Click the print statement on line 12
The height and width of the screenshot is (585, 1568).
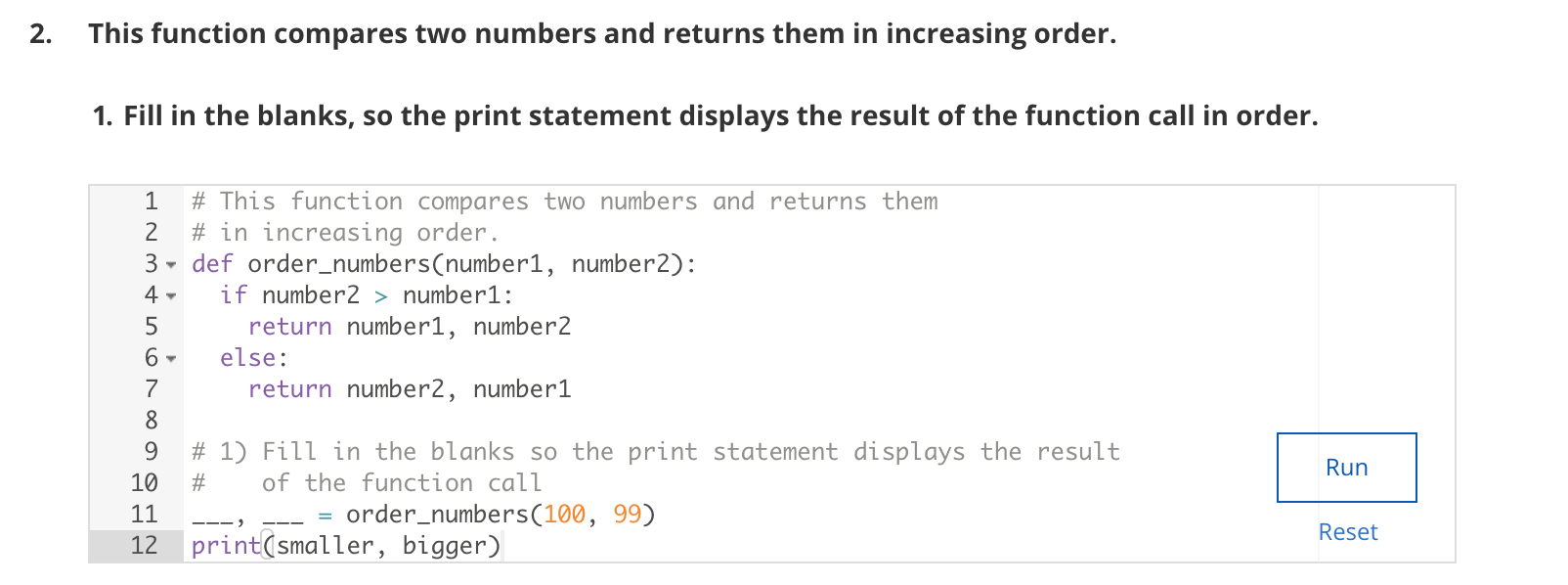click(223, 545)
